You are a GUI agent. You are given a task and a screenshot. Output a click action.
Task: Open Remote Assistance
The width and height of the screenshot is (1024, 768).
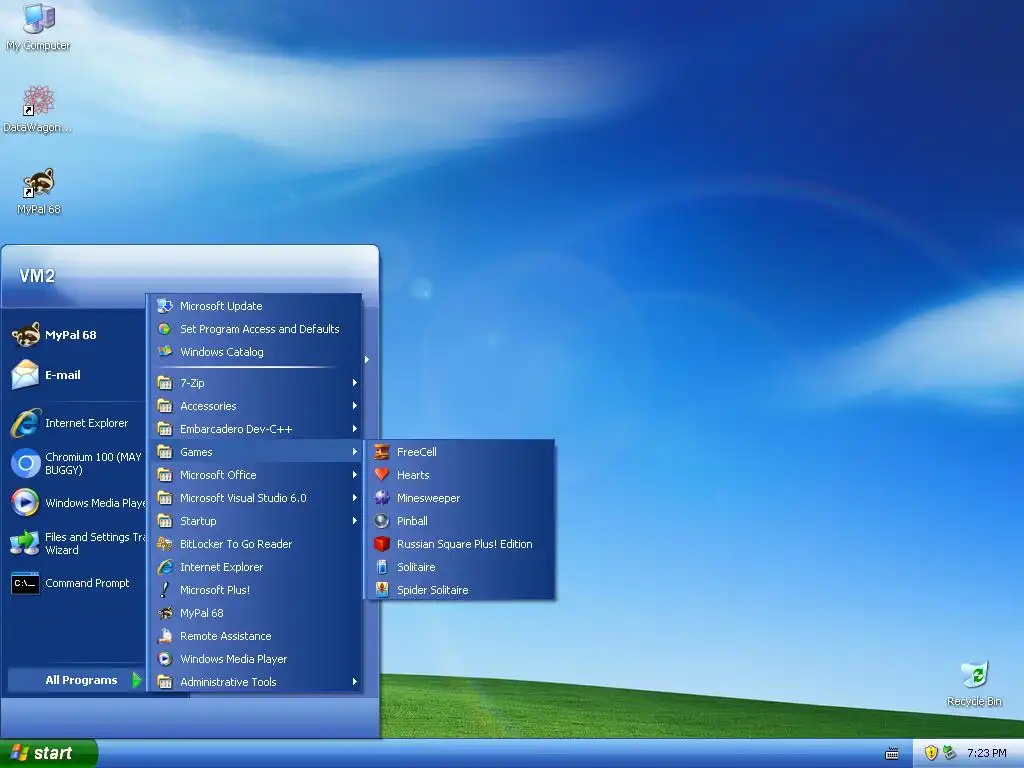pyautogui.click(x=257, y=635)
